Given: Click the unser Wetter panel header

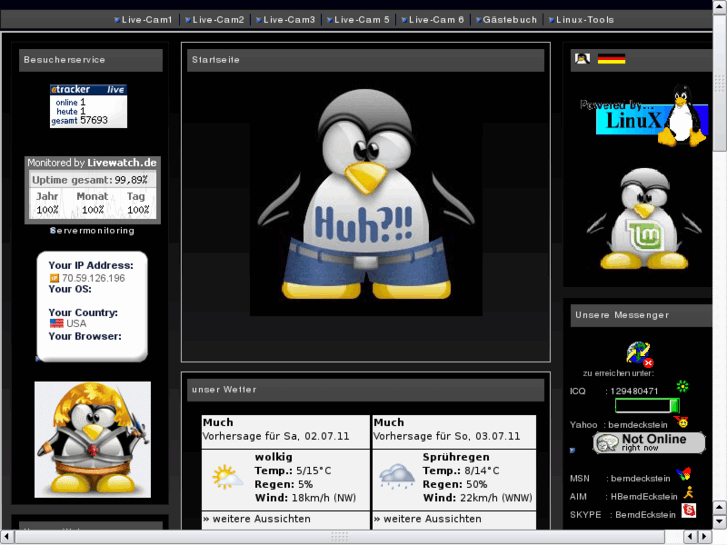Looking at the screenshot, I should (365, 390).
